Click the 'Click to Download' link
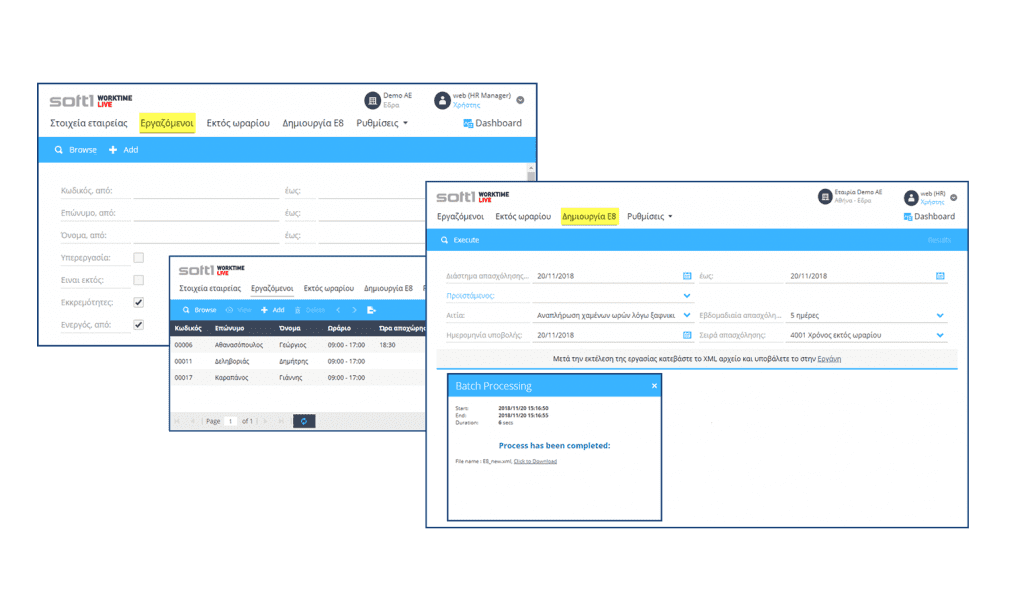 coord(535,461)
